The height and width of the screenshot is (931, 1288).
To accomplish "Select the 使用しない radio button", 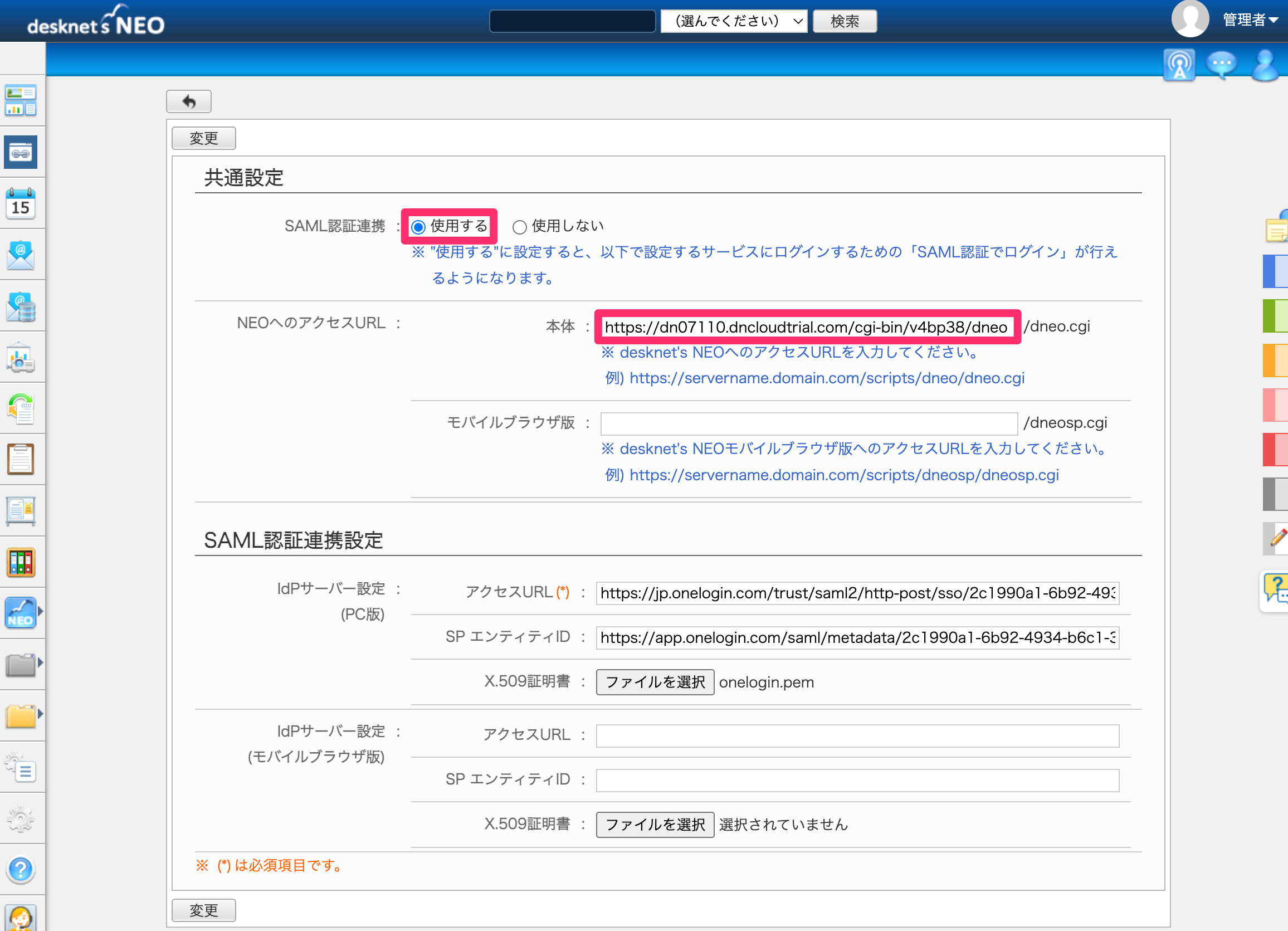I will tap(519, 227).
